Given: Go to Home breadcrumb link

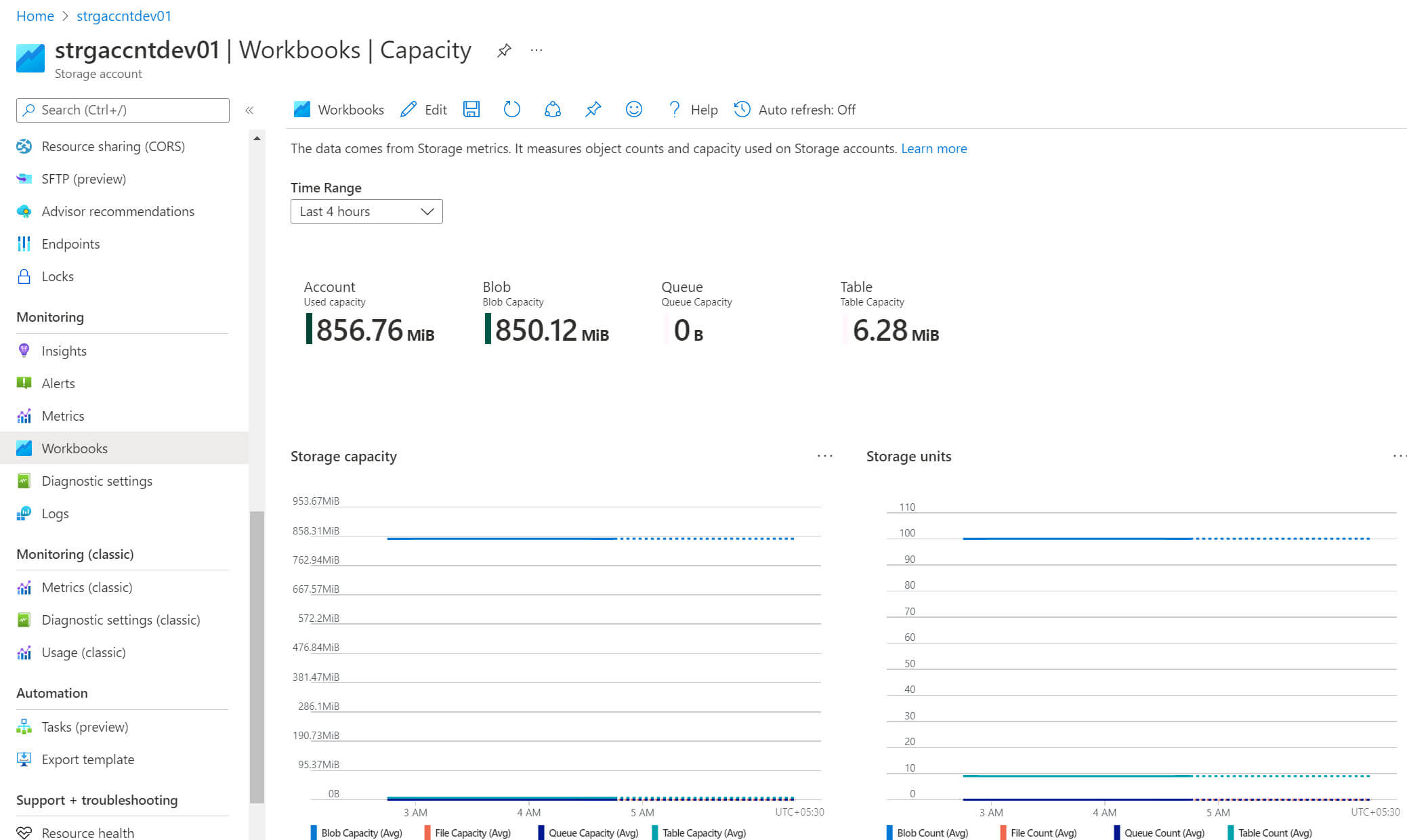Looking at the screenshot, I should [35, 16].
